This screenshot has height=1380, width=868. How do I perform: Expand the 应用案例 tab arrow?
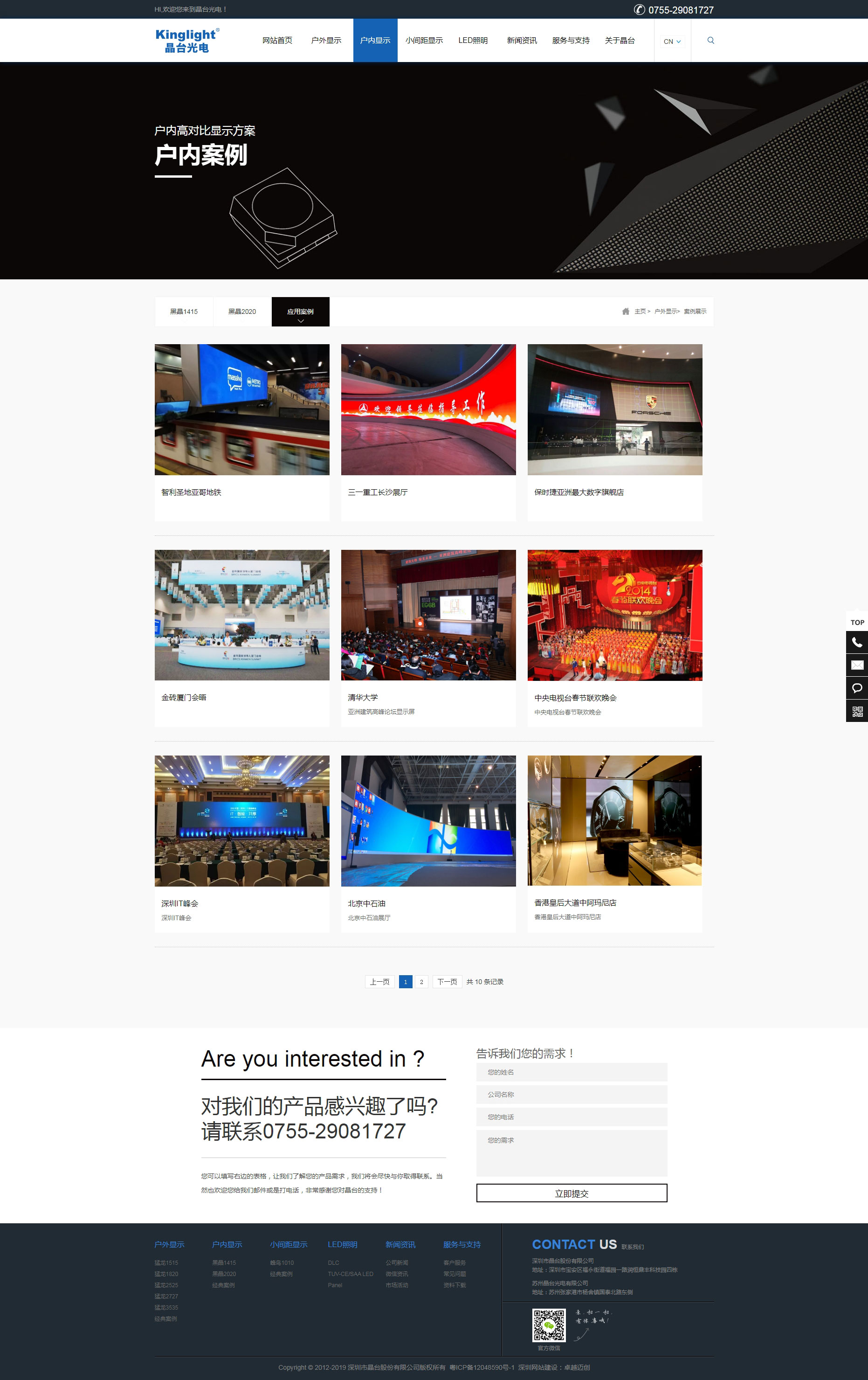tap(300, 321)
